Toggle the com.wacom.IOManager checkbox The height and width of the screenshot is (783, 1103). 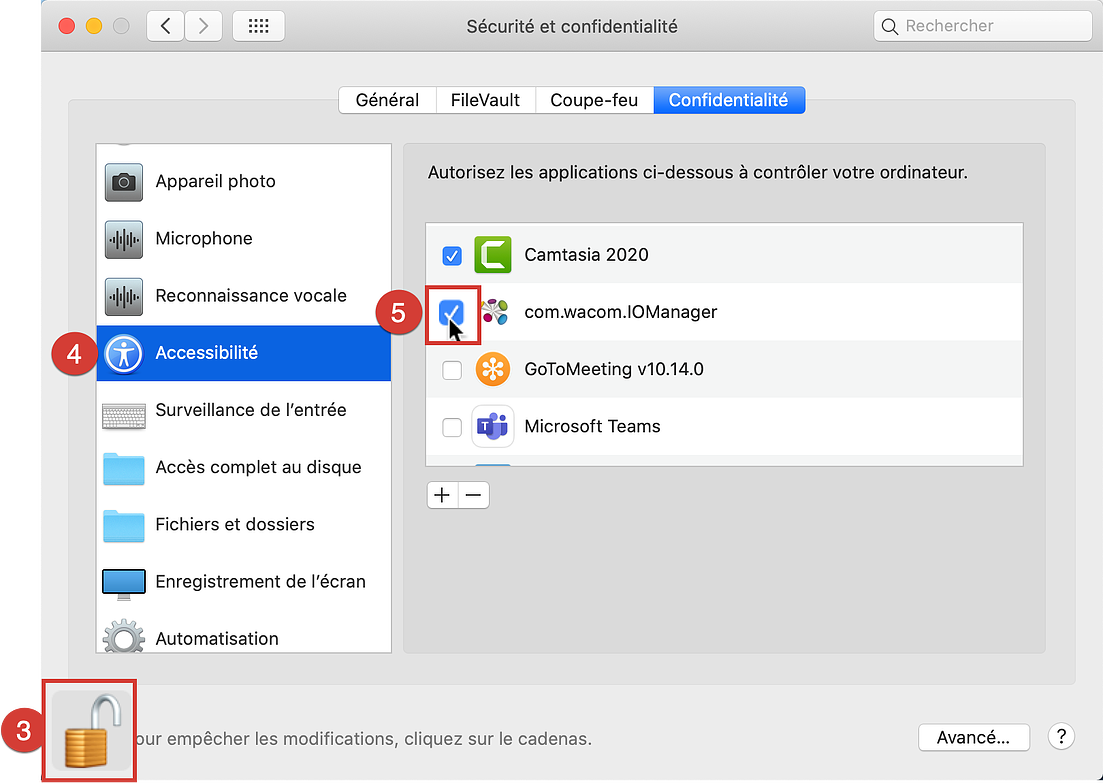(452, 312)
